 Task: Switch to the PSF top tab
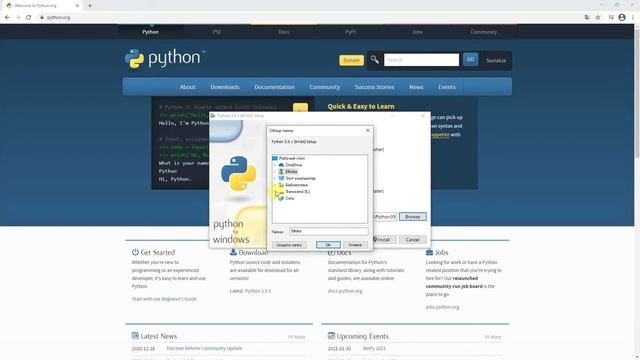tap(217, 32)
